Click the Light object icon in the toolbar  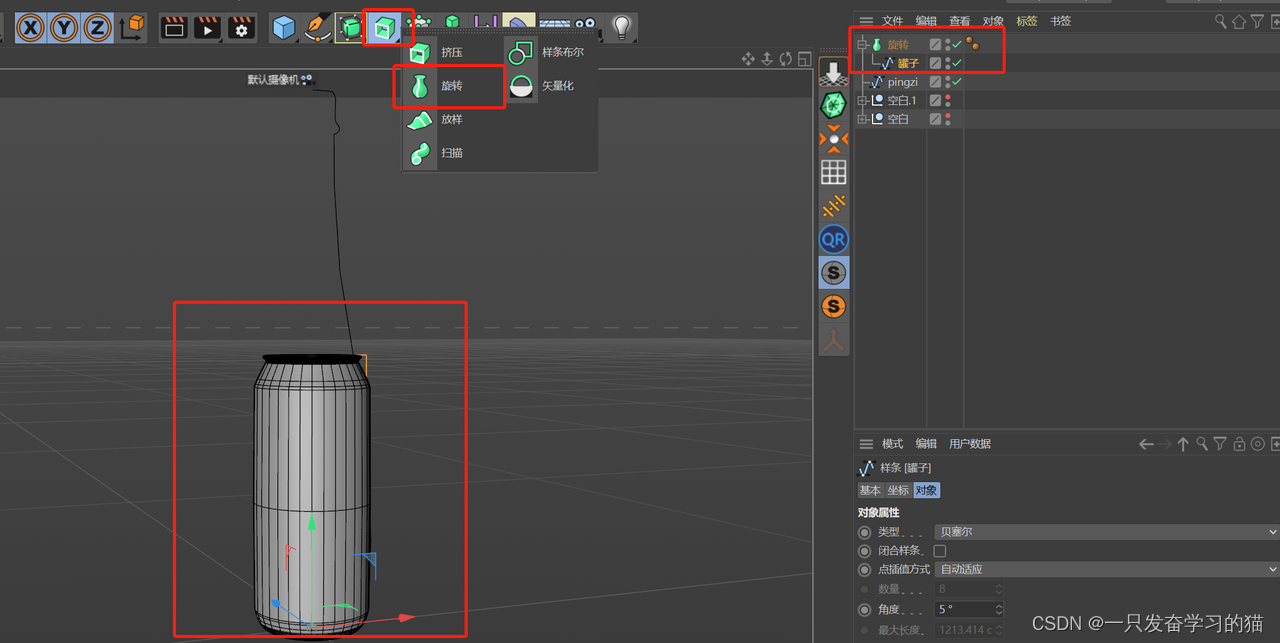coord(621,27)
